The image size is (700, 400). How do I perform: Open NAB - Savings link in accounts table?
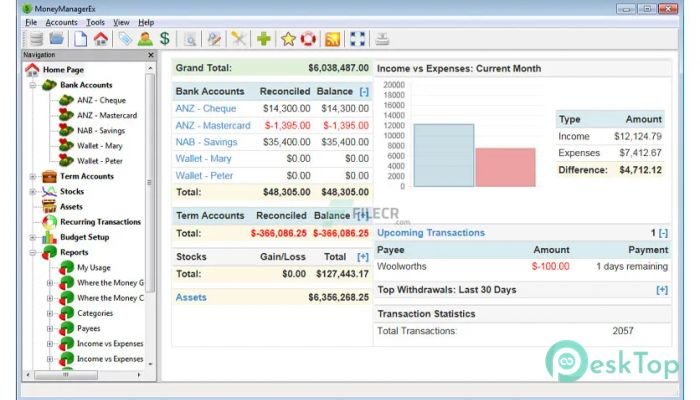coord(206,142)
